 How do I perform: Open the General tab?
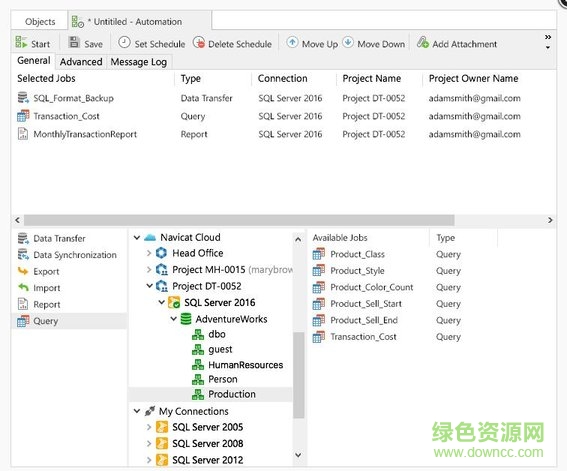click(x=34, y=60)
